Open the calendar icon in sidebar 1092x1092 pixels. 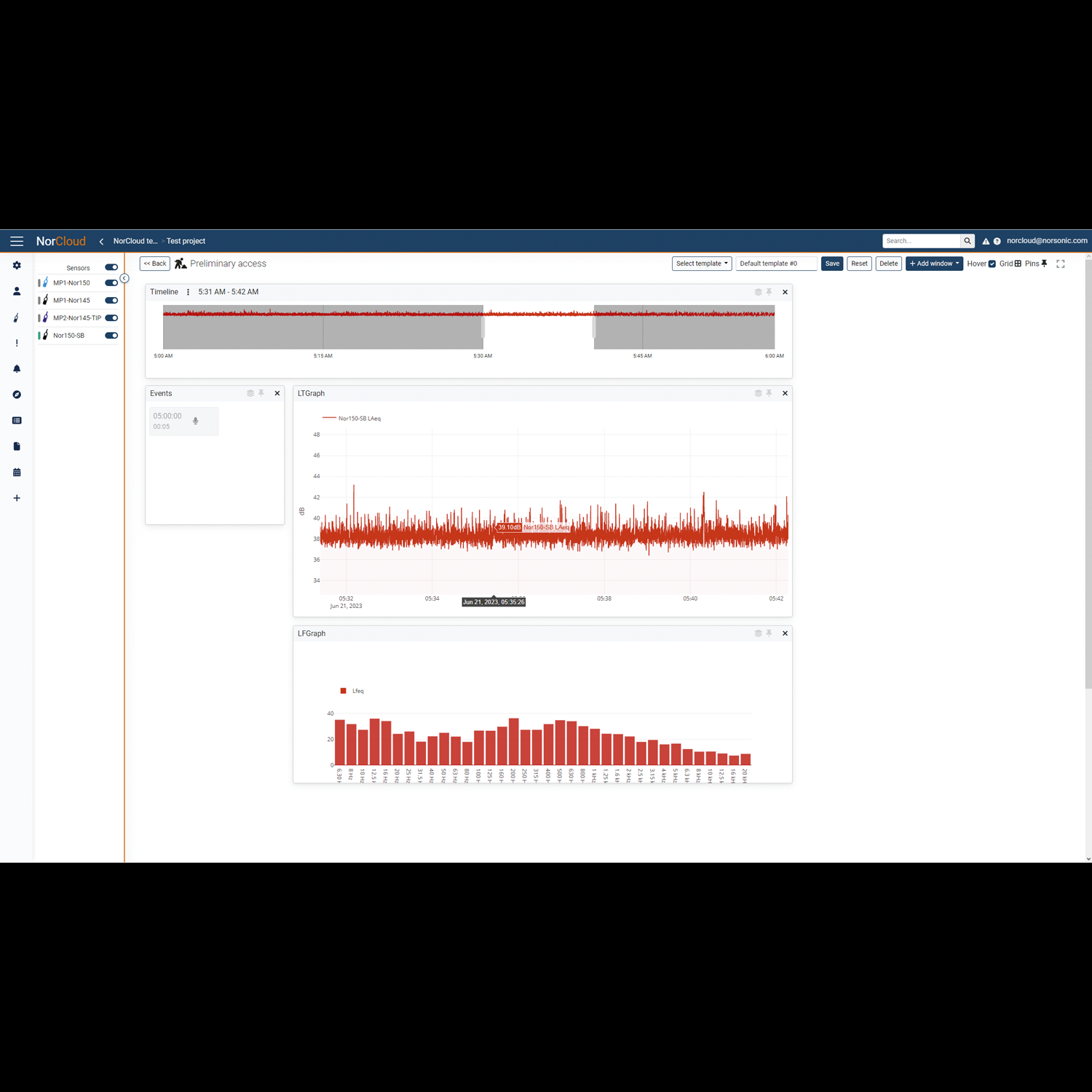pyautogui.click(x=17, y=472)
